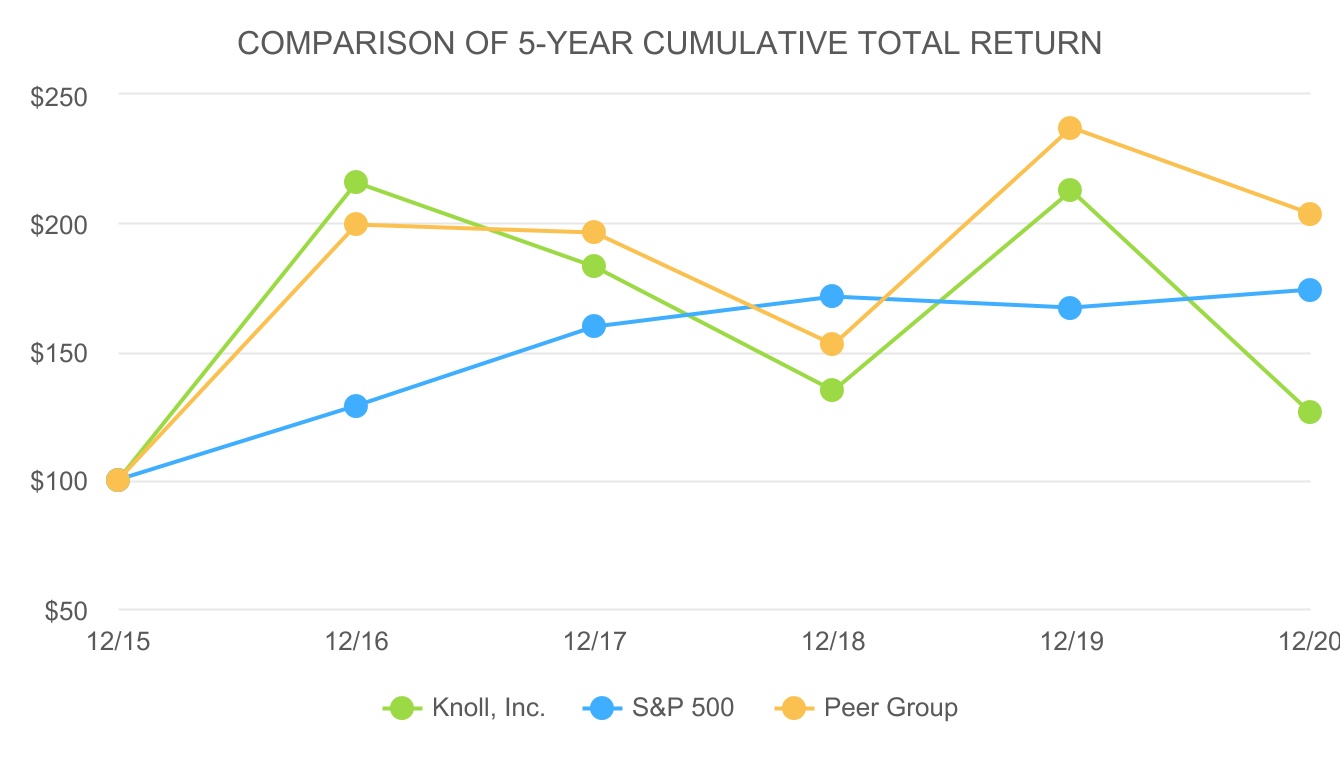
Task: Click the chart title text
Action: (669, 43)
